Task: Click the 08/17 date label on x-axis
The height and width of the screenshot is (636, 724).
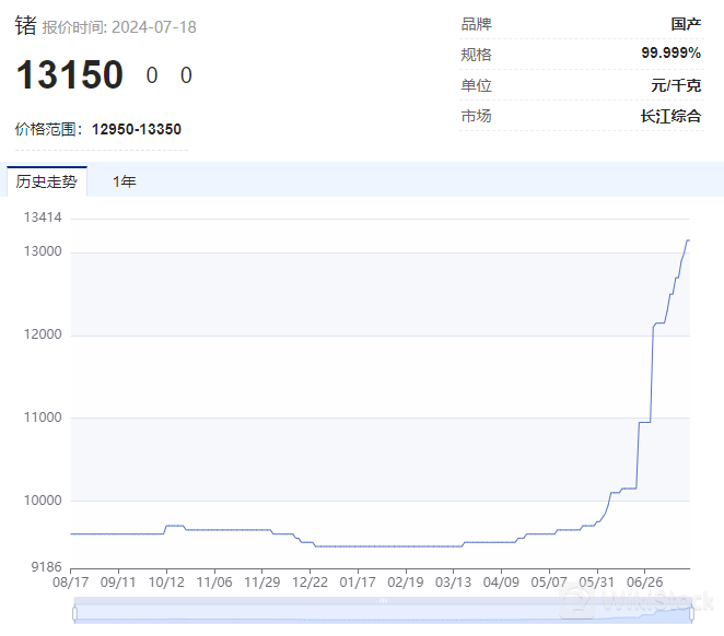Action: [x=70, y=580]
